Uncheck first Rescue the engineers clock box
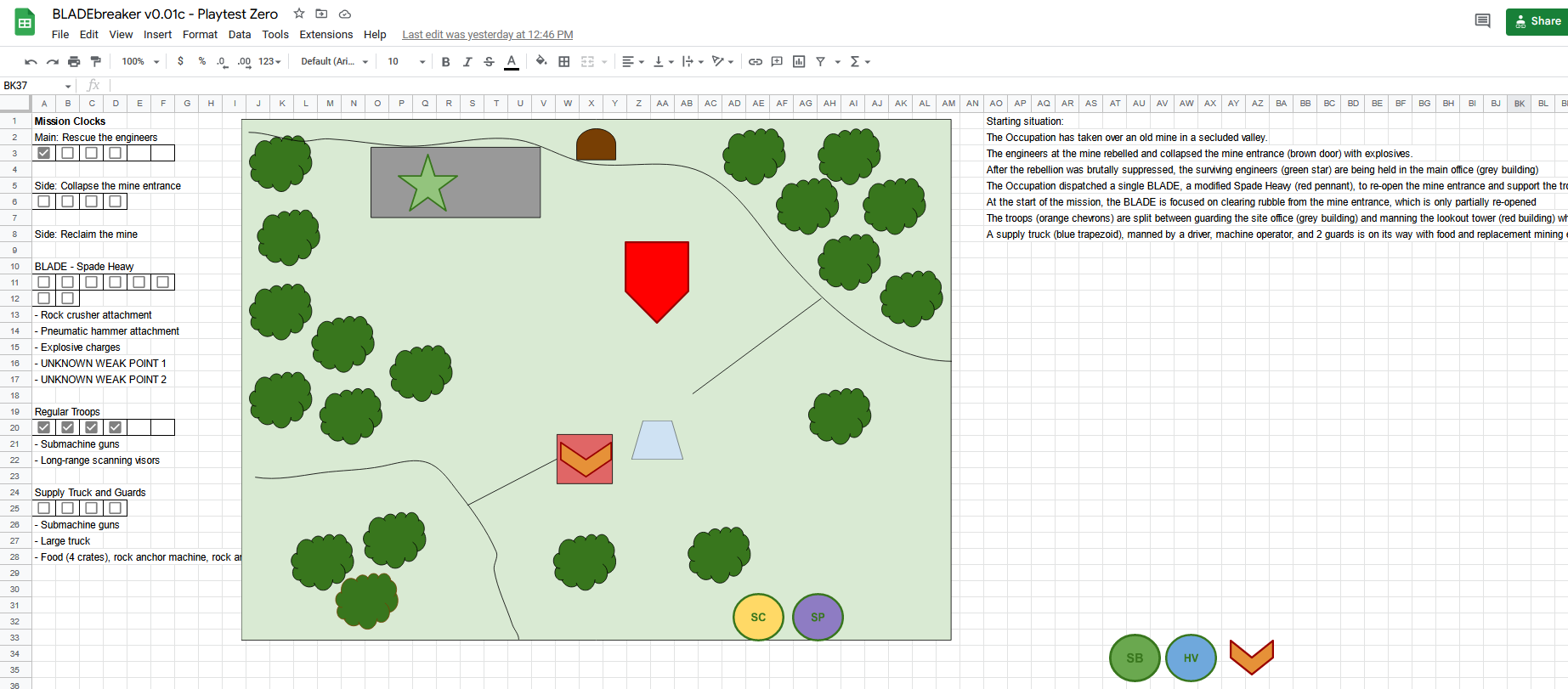The image size is (1568, 689). pyautogui.click(x=44, y=153)
